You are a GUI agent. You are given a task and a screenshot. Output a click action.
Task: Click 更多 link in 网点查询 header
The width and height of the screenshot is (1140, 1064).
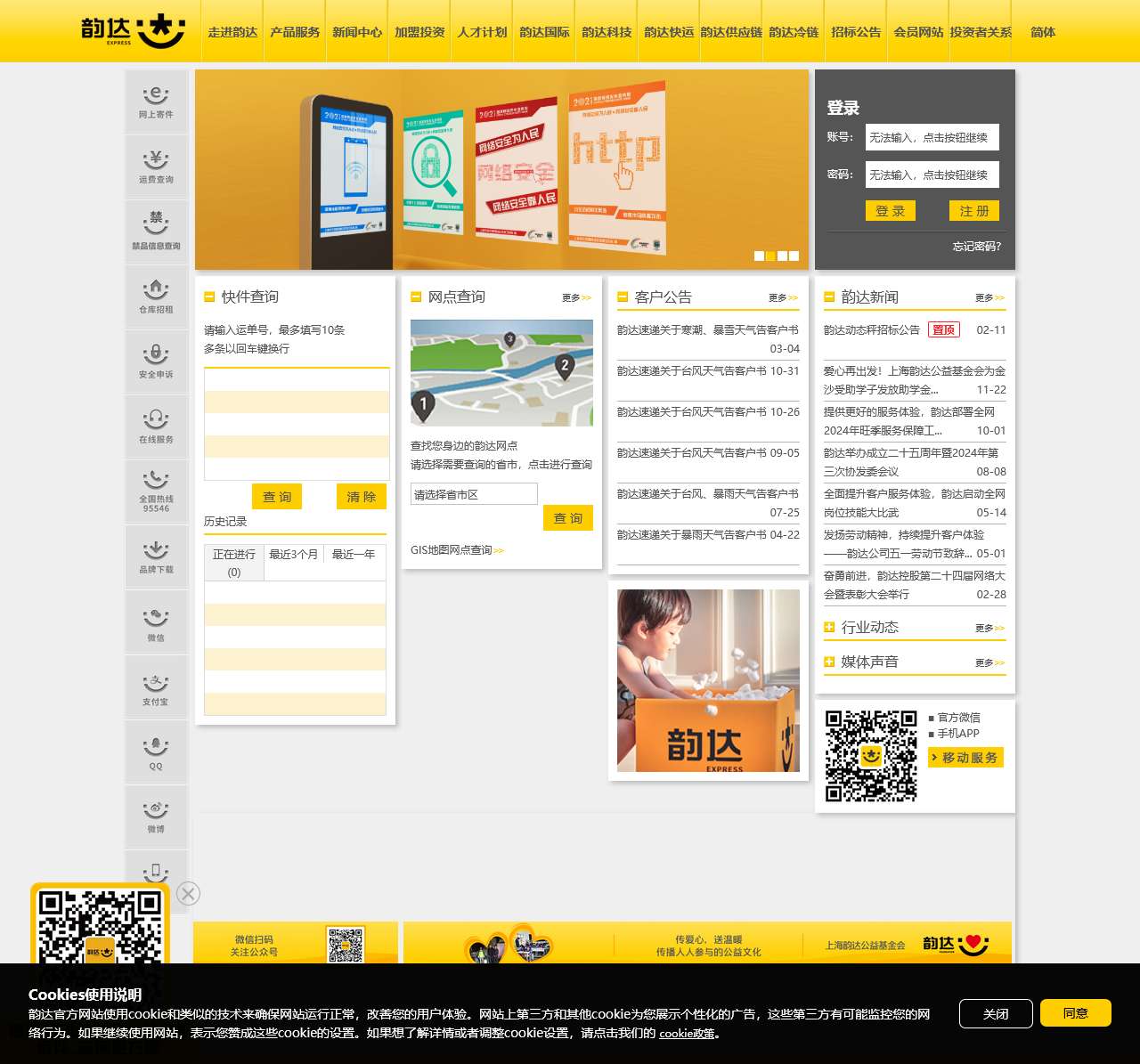coord(576,297)
